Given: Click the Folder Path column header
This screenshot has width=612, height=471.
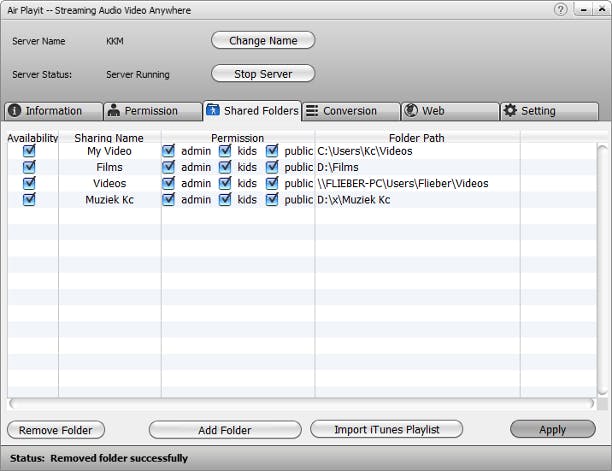Looking at the screenshot, I should (416, 138).
